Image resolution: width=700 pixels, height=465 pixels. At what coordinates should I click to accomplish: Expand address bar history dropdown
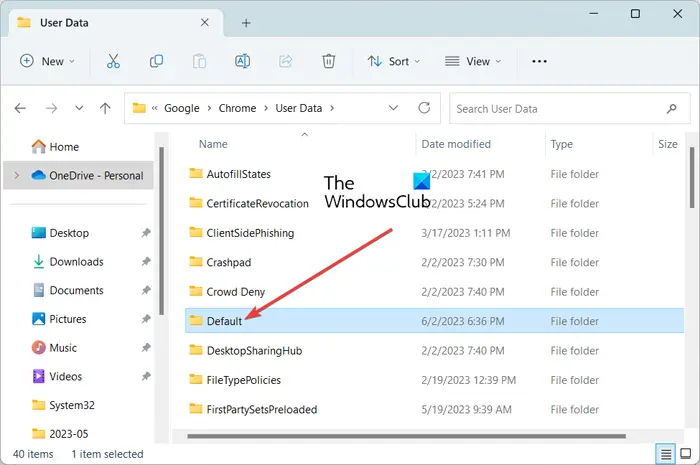click(393, 108)
